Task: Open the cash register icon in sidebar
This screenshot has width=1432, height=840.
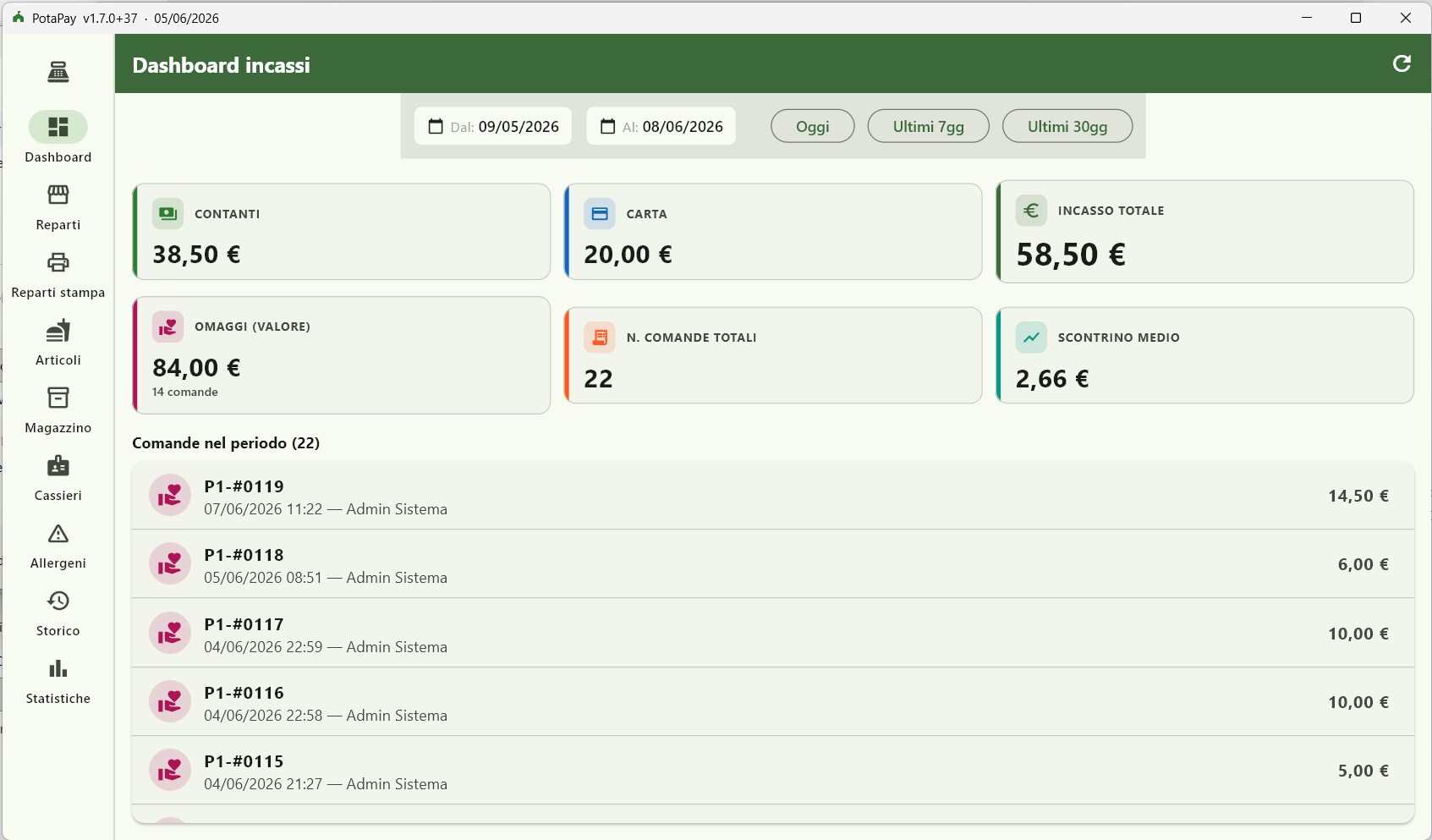Action: point(58,72)
